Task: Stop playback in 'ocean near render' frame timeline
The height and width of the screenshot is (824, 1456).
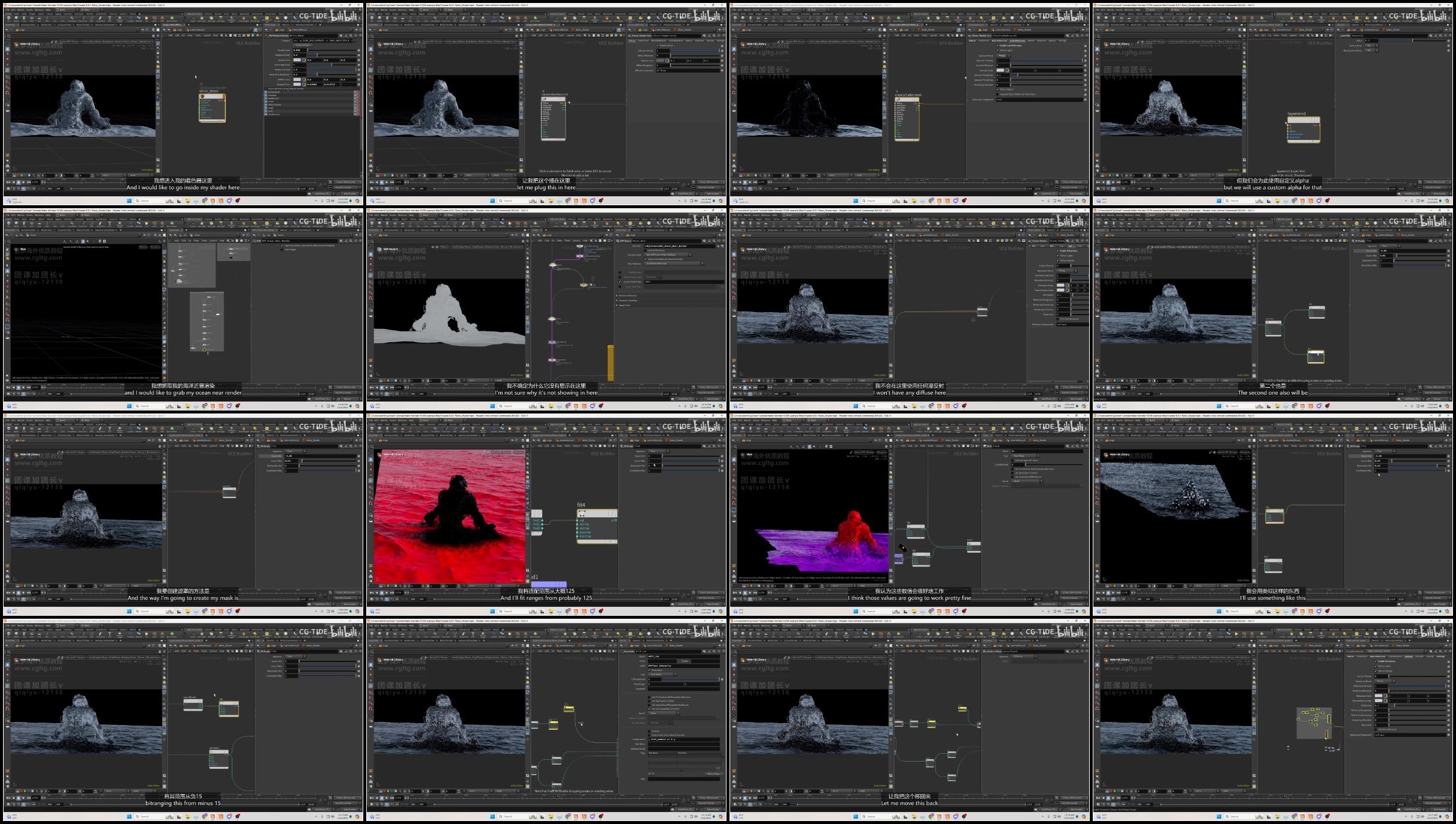Action: pos(19,387)
